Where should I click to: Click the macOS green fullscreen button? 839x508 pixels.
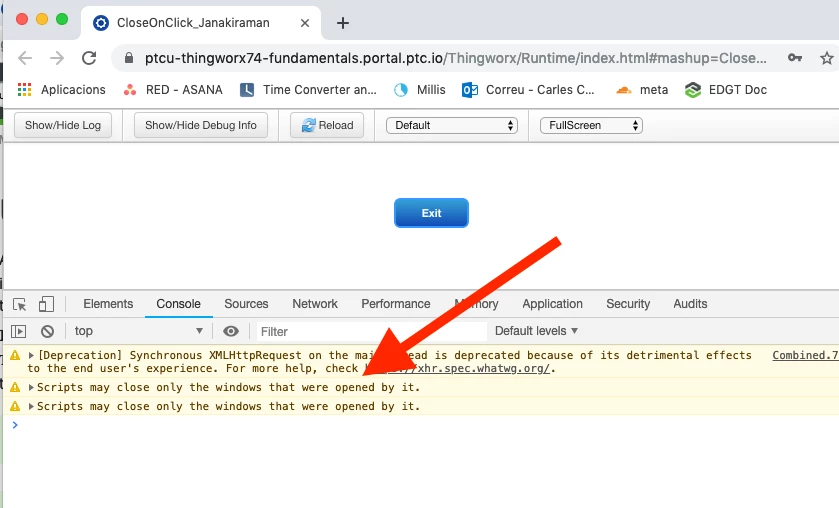(62, 19)
